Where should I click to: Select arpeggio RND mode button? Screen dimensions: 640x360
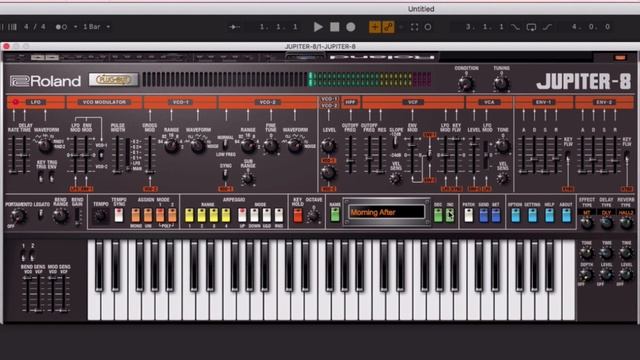[279, 215]
